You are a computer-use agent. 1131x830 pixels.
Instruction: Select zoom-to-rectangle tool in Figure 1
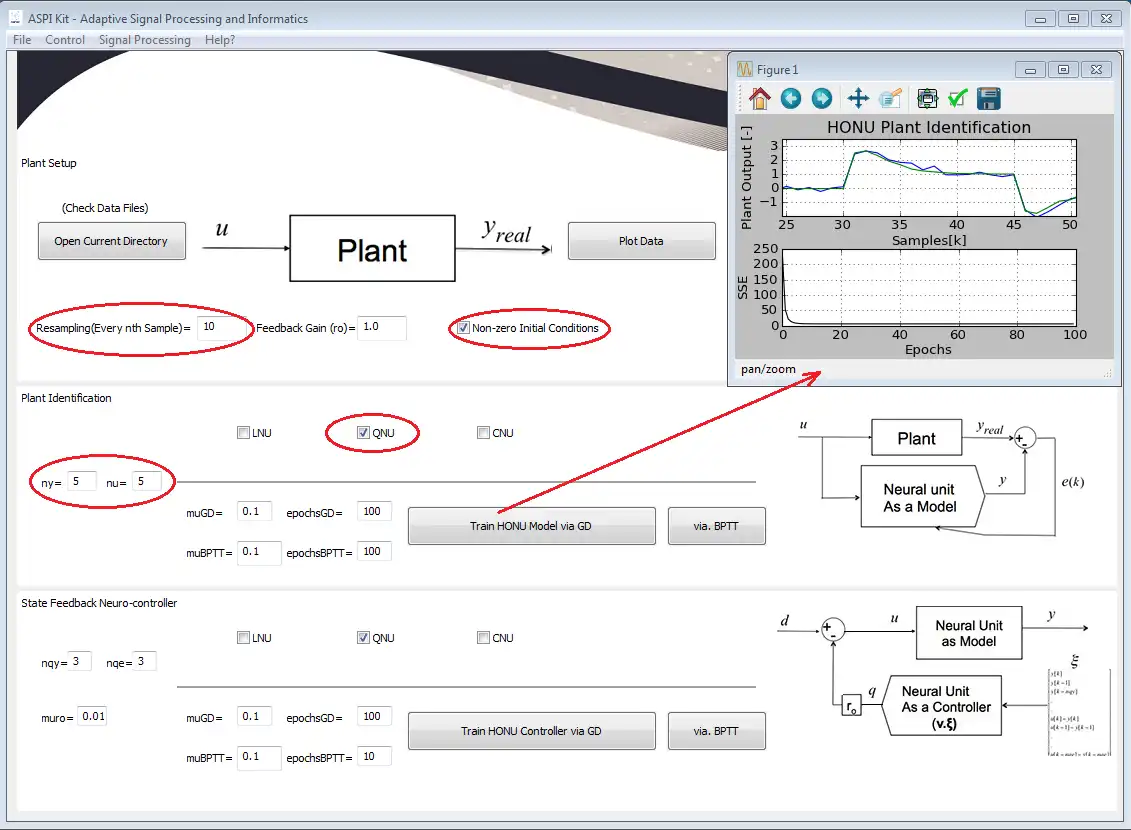[x=890, y=98]
